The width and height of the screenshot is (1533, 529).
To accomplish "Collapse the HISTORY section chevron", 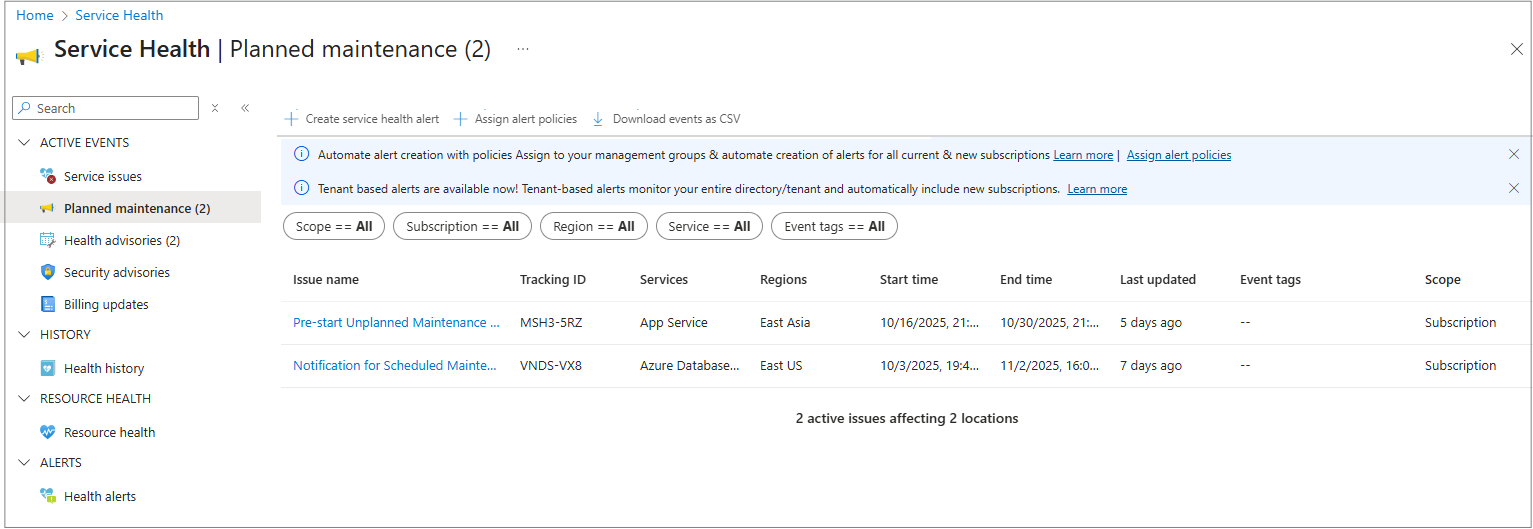I will [x=24, y=335].
